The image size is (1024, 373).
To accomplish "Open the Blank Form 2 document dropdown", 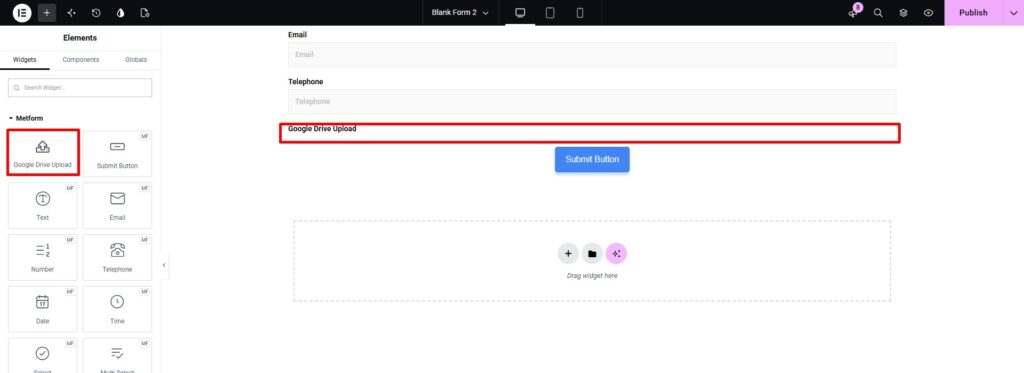I will tap(460, 12).
